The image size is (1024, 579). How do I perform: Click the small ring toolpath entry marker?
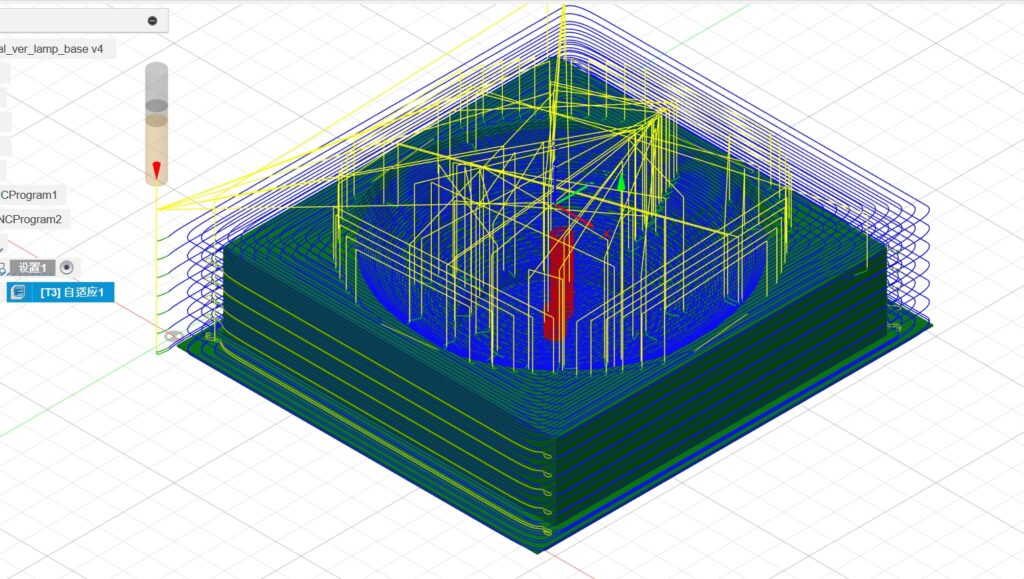pyautogui.click(x=173, y=335)
